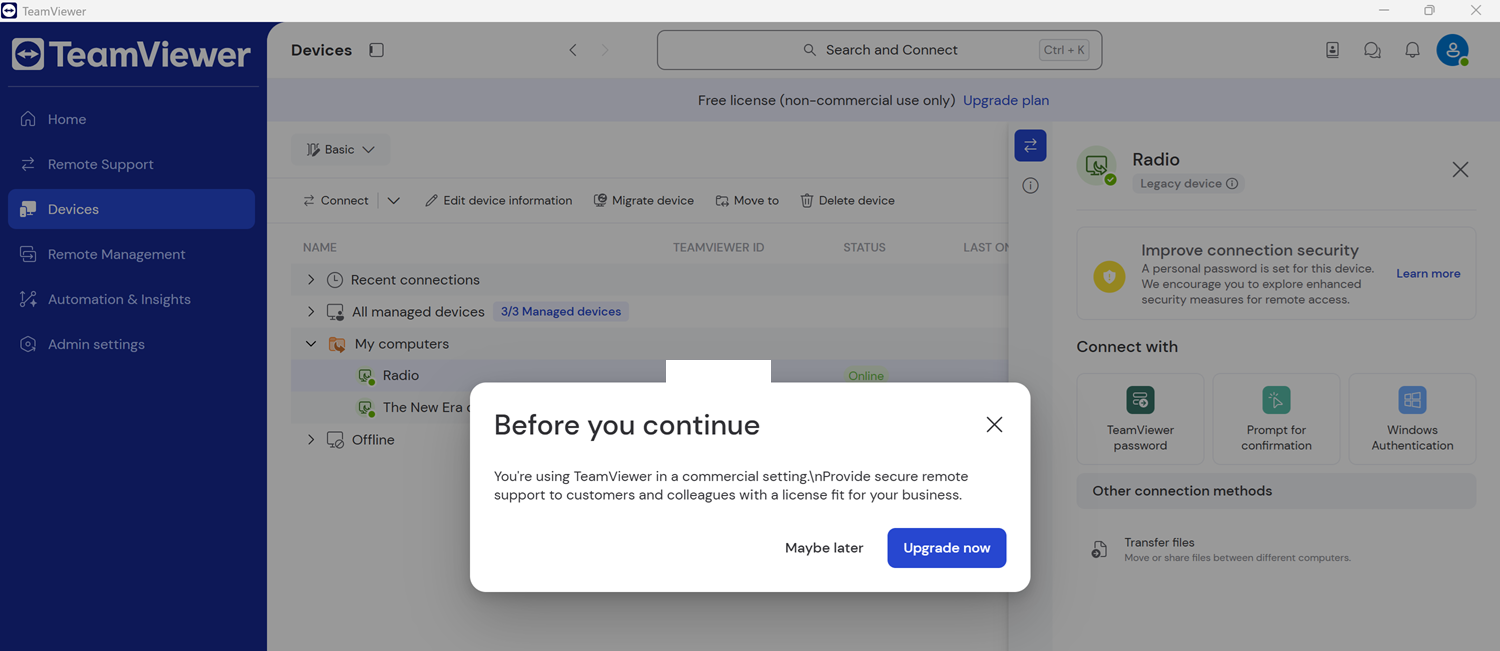Select Prompt for confirmation option
The height and width of the screenshot is (651, 1500).
tap(1276, 419)
